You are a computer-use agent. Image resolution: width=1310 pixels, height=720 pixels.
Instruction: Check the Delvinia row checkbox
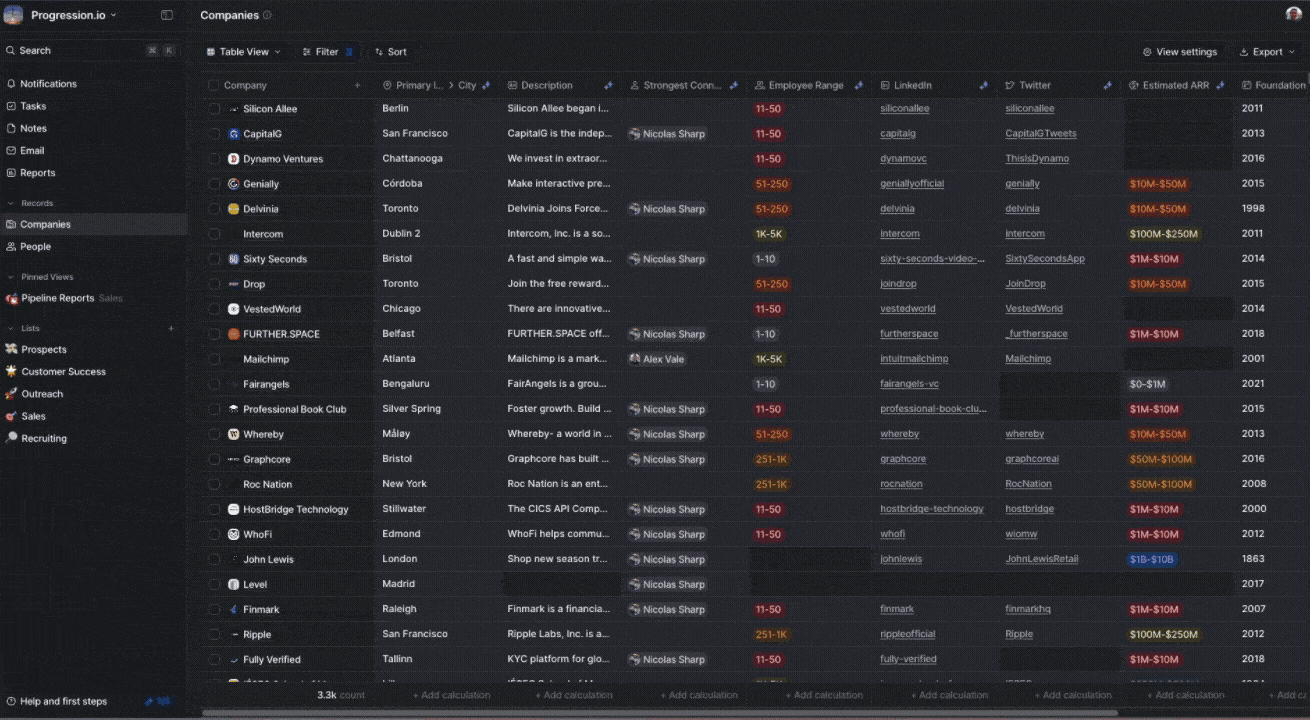coord(214,209)
